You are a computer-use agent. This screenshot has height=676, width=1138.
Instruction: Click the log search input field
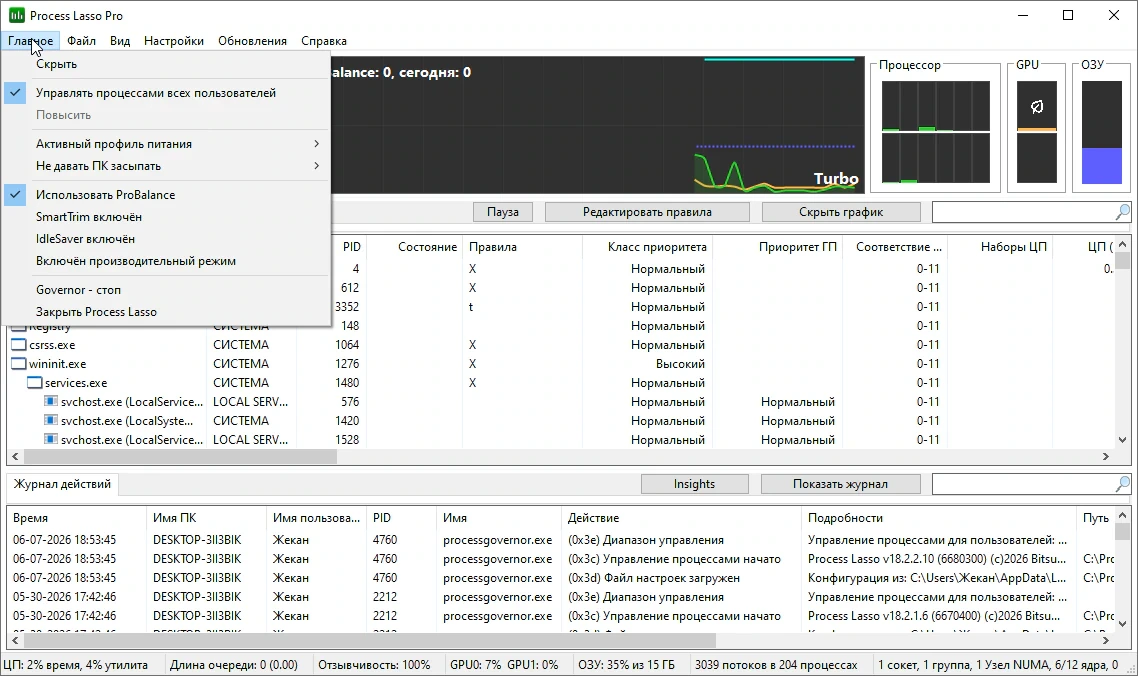coord(1023,484)
